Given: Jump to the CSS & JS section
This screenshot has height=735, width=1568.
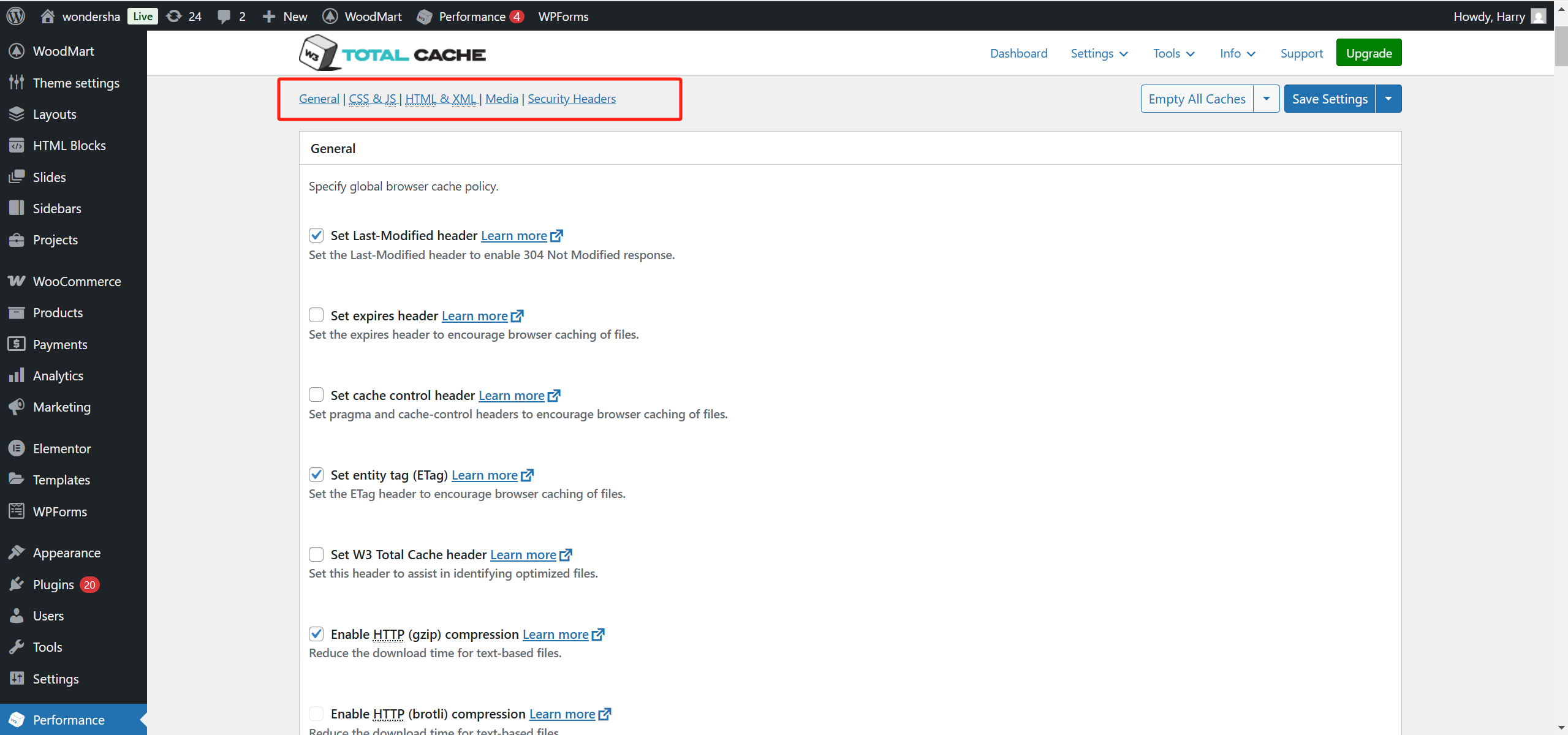Looking at the screenshot, I should (x=372, y=99).
